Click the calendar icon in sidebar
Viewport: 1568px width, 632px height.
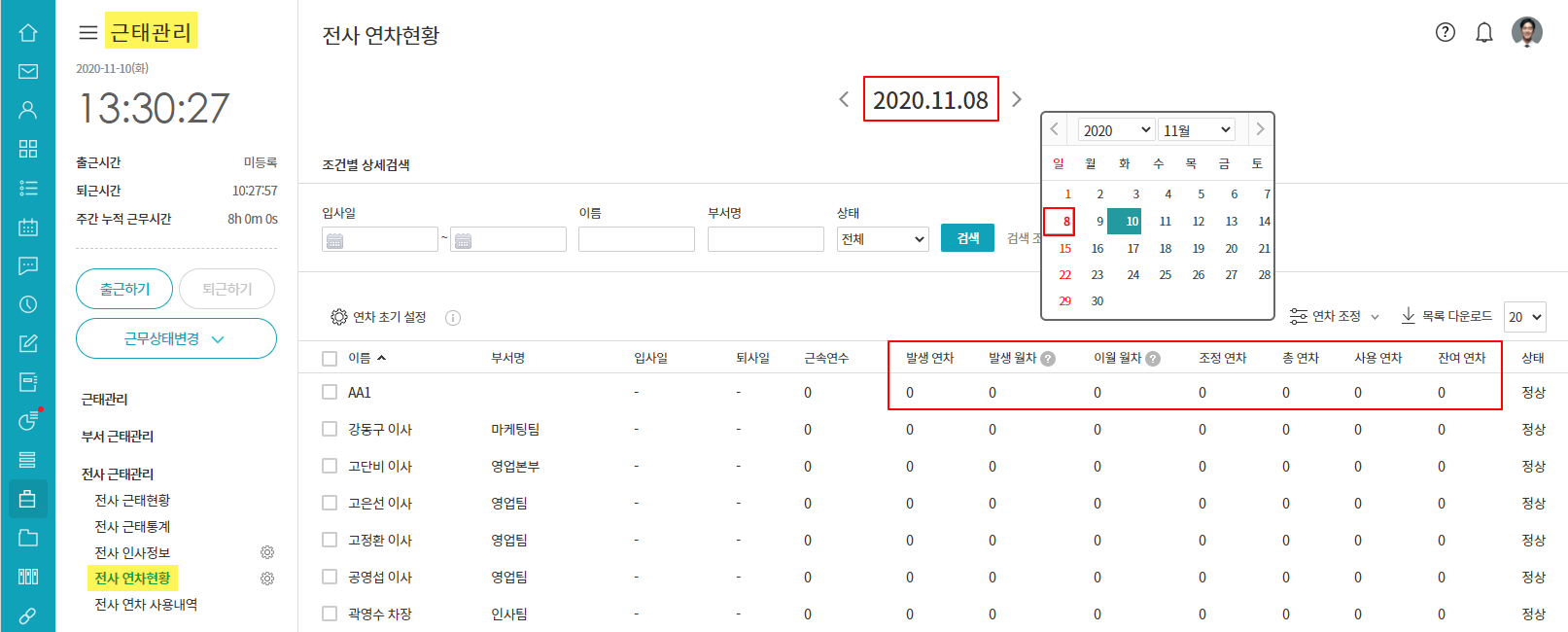28,228
